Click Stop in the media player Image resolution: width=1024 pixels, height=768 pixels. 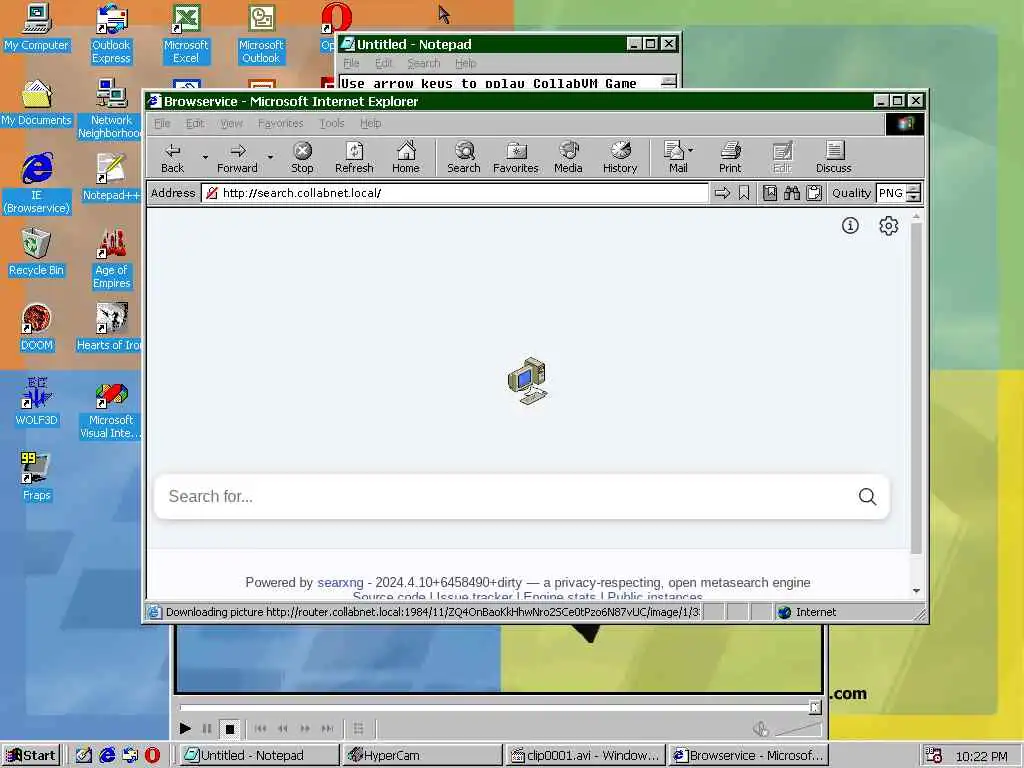click(x=230, y=728)
